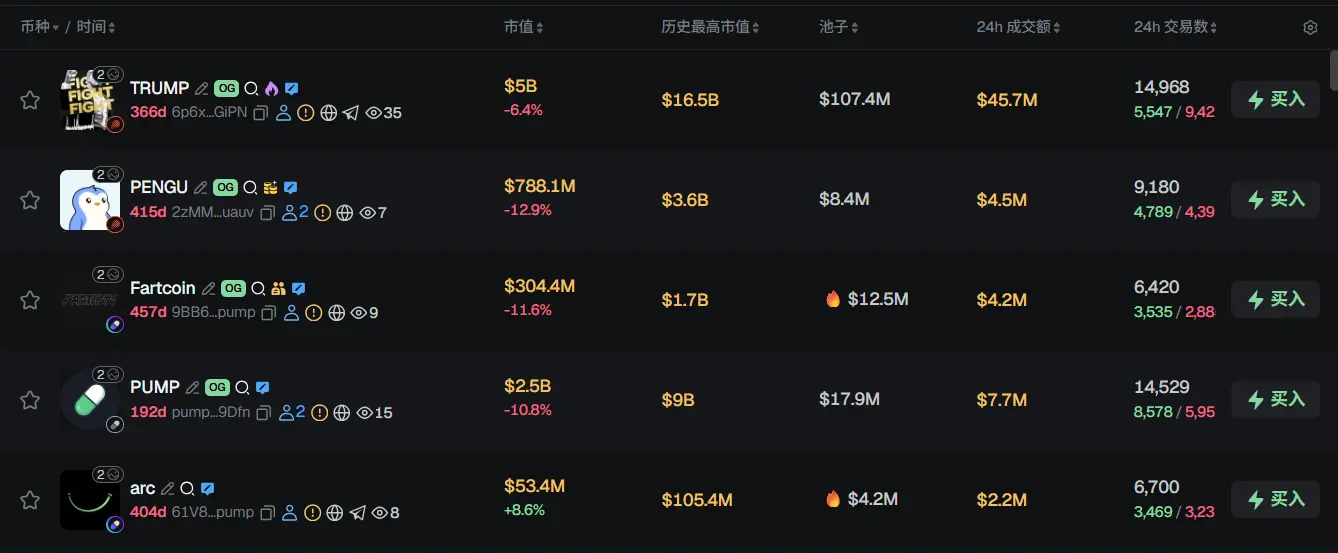Screen dimensions: 1338x553
Task: Add arc to favorites with the star
Action: click(30, 500)
